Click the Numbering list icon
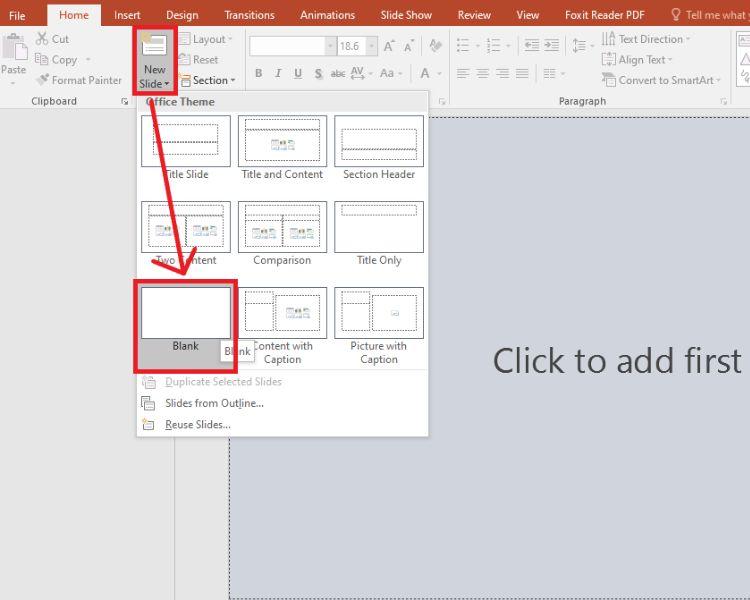This screenshot has height=600, width=750. [493, 46]
